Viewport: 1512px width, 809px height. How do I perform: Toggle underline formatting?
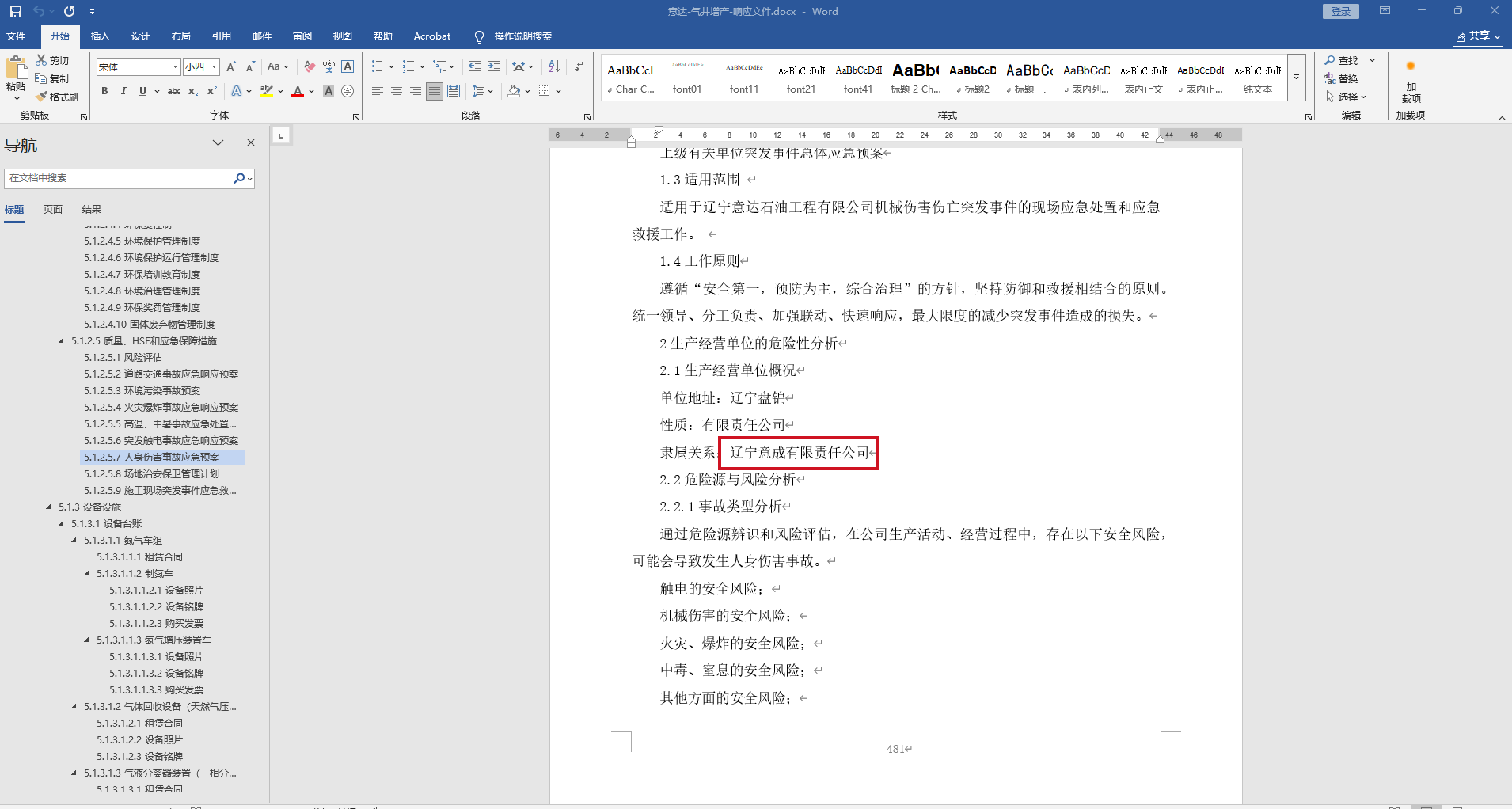pos(142,91)
